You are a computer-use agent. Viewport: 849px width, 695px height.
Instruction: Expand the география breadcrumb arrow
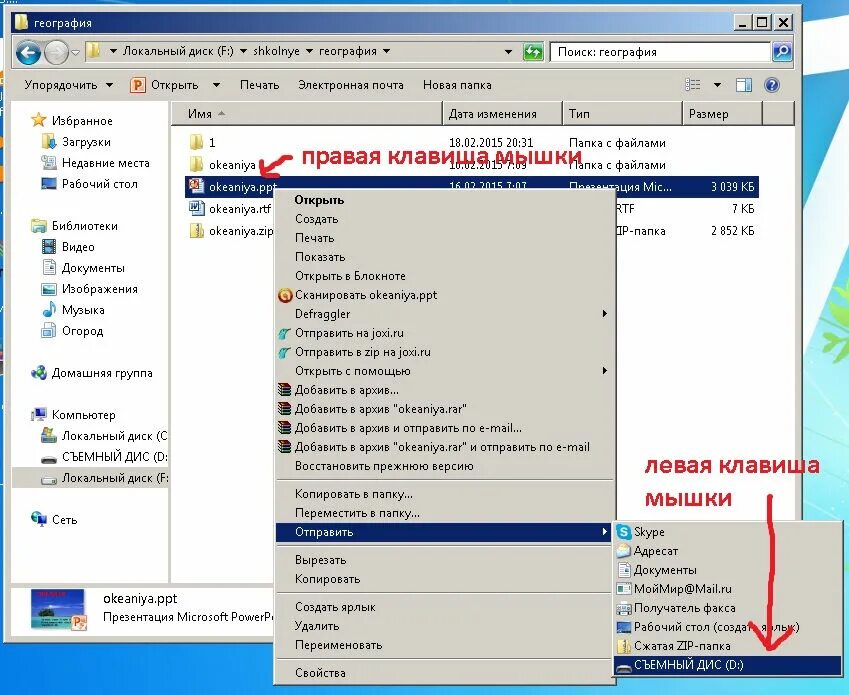tap(387, 51)
